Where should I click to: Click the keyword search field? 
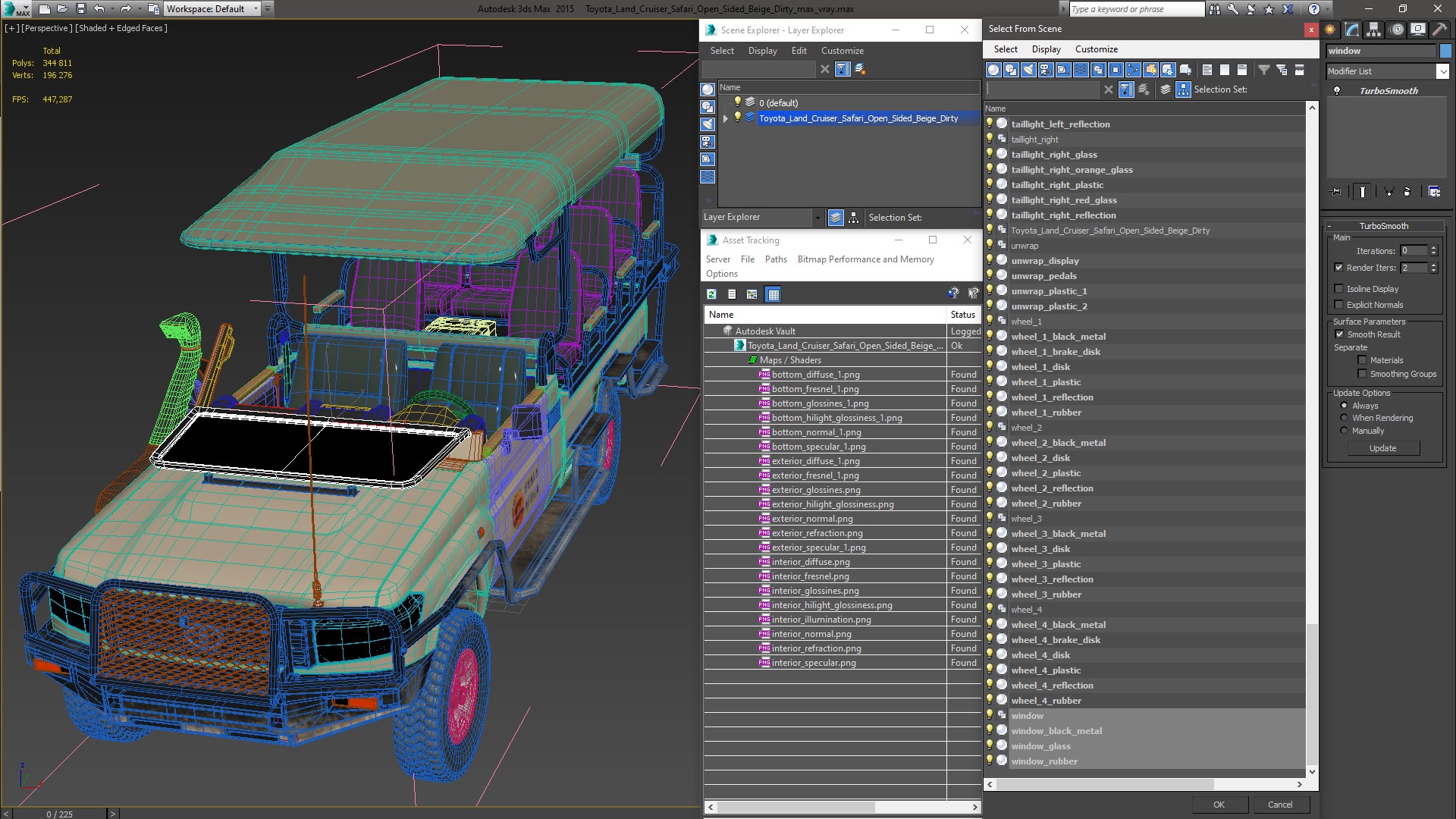click(x=1136, y=9)
